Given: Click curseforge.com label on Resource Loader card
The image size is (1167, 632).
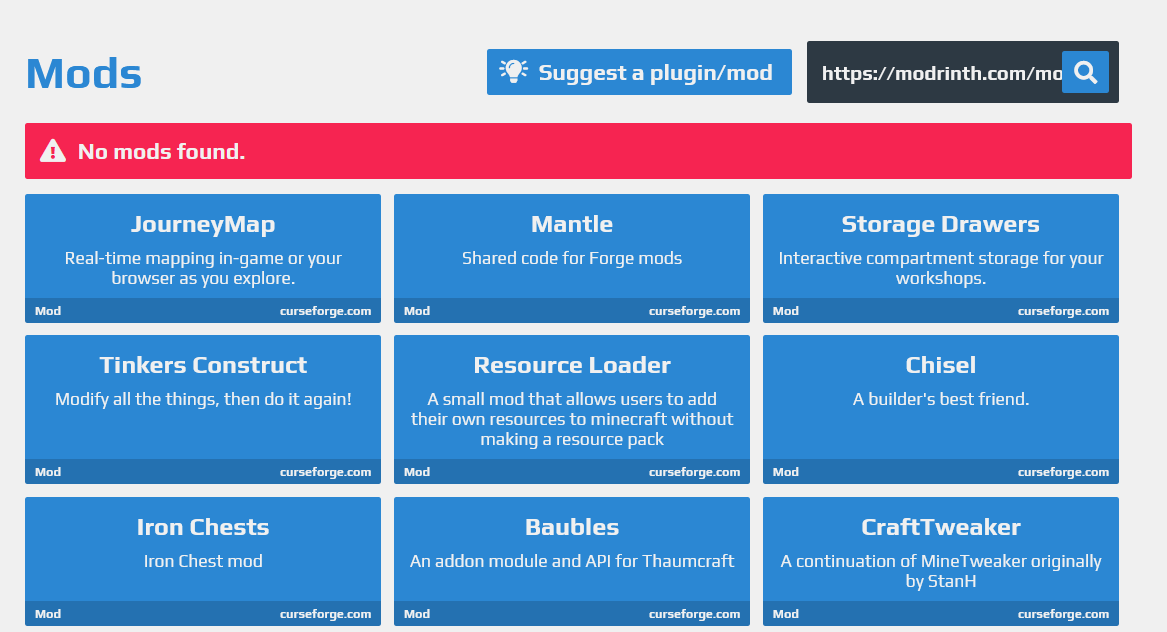Looking at the screenshot, I should (694, 472).
